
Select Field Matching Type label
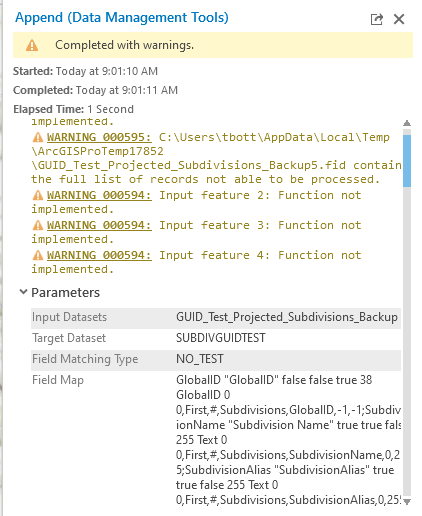[x=85, y=359]
